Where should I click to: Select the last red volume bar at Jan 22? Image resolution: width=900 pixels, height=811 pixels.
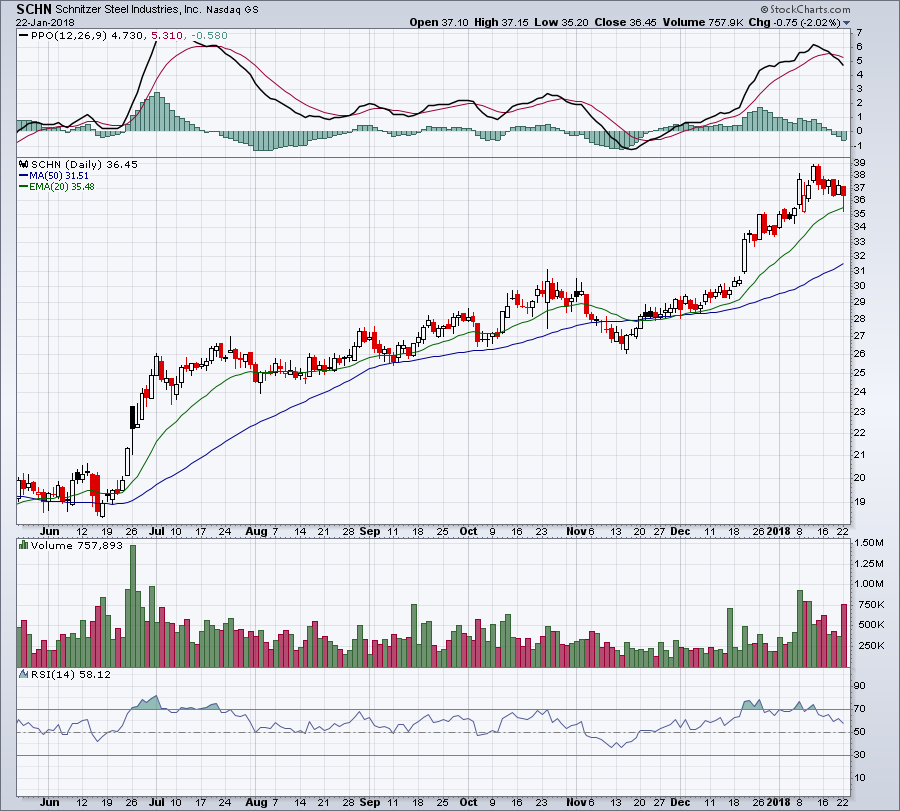(844, 635)
